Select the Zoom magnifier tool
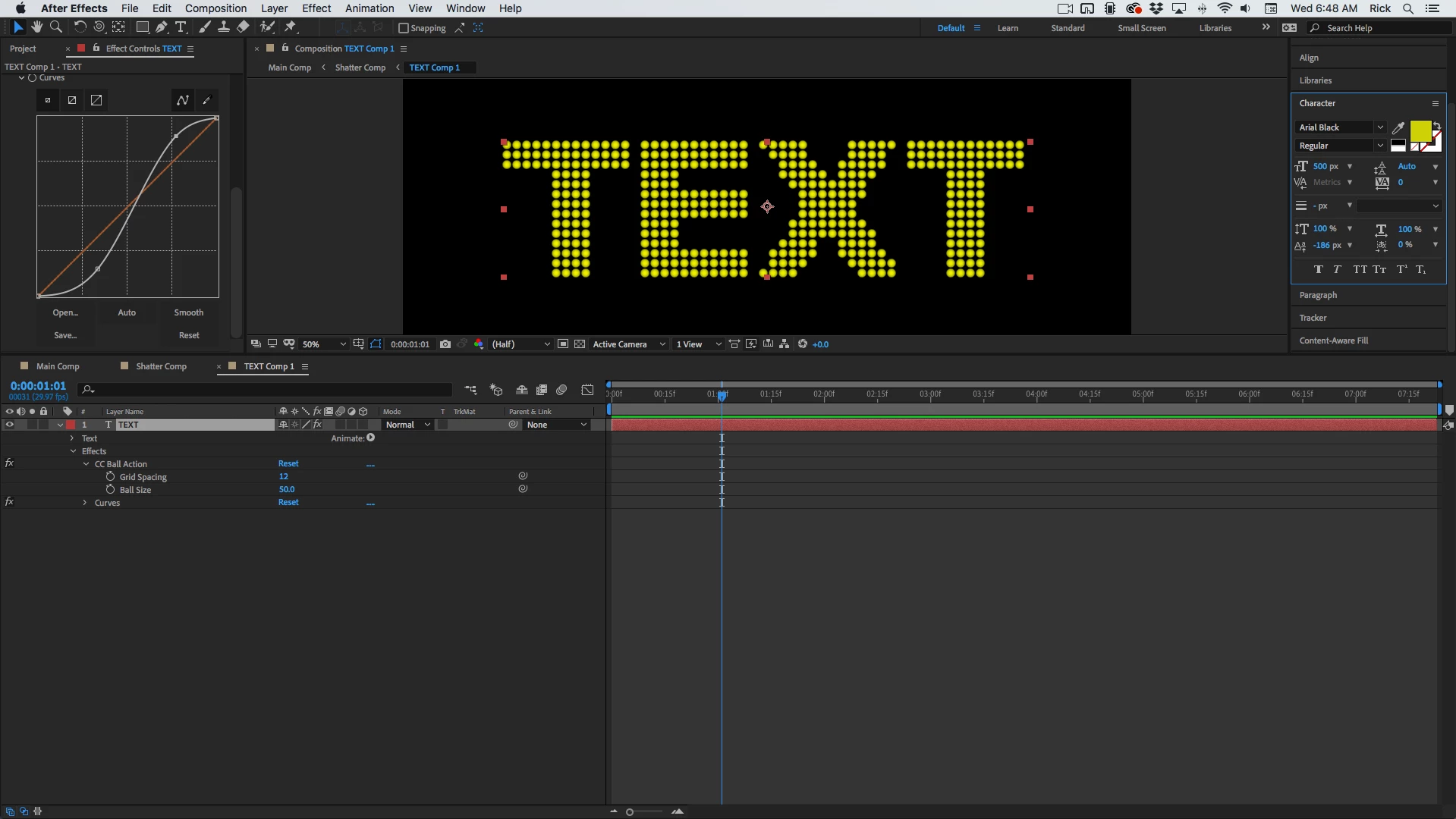1456x819 pixels. (x=56, y=27)
